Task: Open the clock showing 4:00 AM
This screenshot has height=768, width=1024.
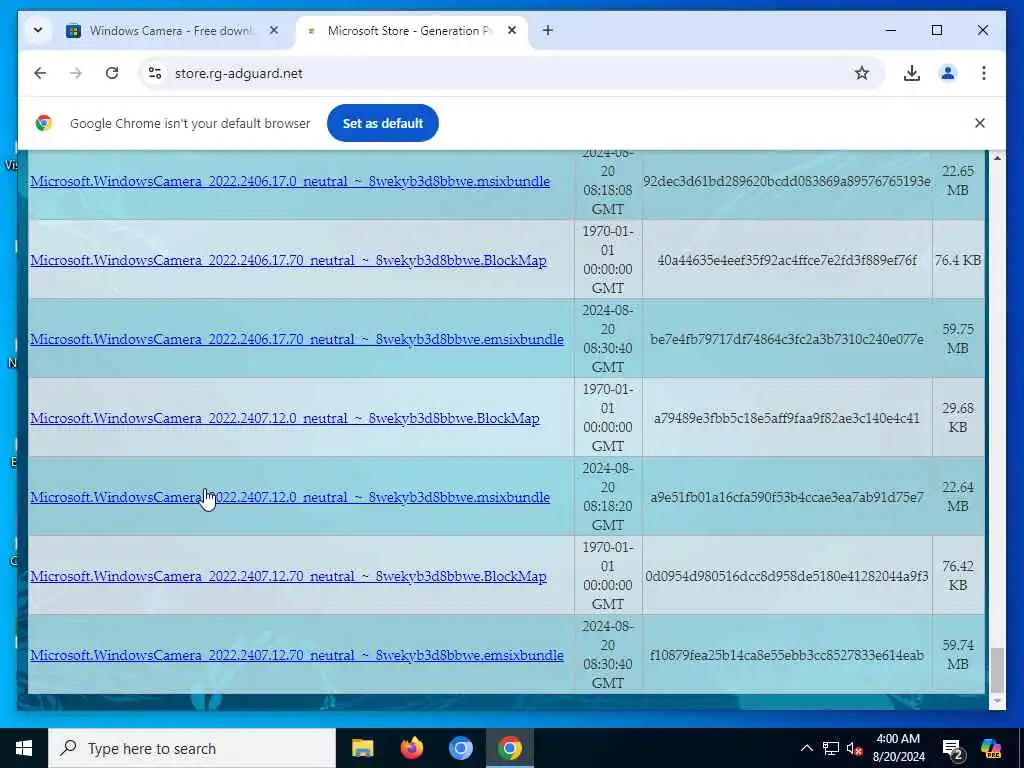Action: 899,748
